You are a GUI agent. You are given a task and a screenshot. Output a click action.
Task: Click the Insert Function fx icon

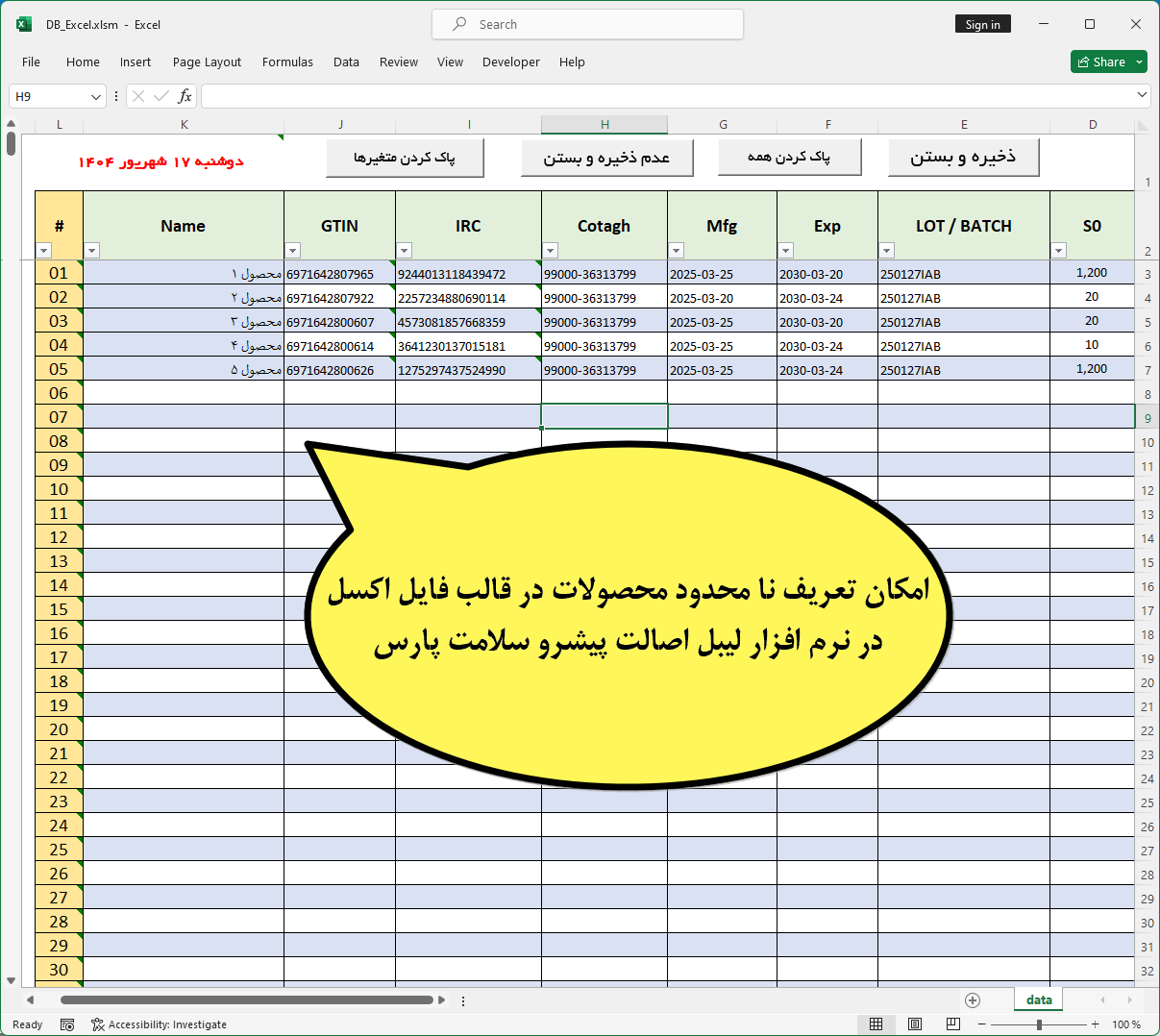pyautogui.click(x=185, y=96)
